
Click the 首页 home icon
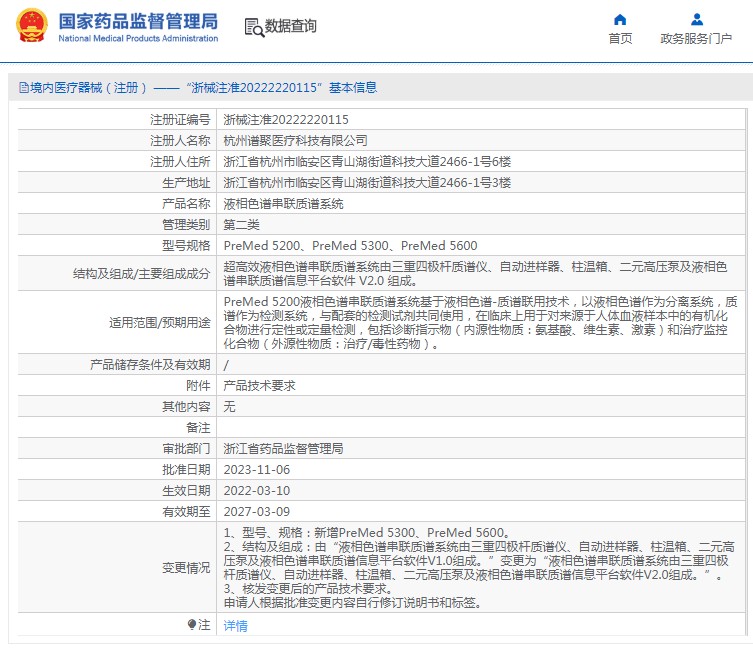point(620,20)
